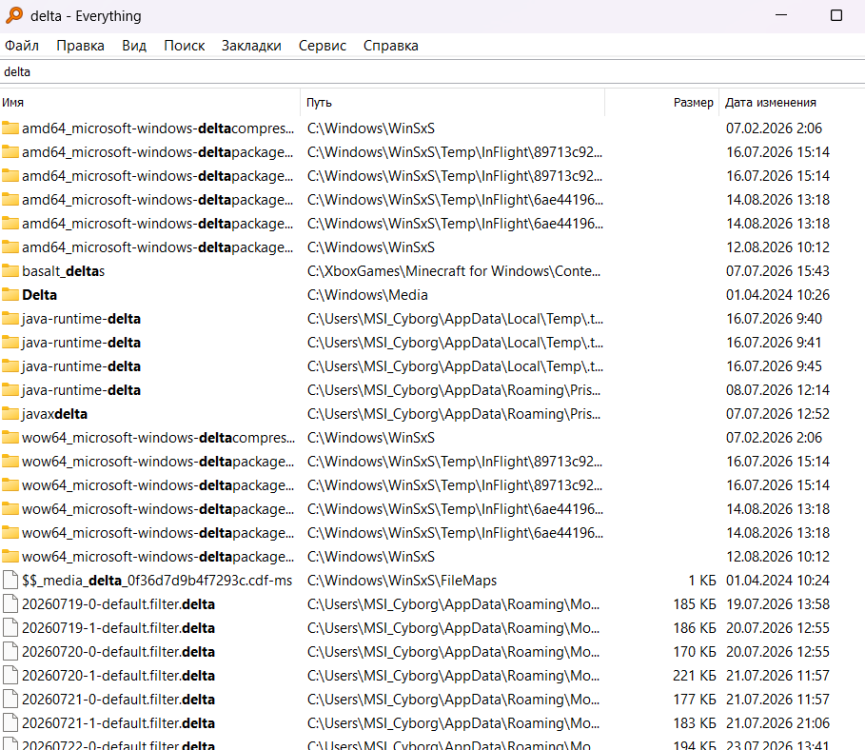Viewport: 865px width, 750px height.
Task: Click the path C:\Windows\WinSxS\FileMaps
Action: pos(402,580)
